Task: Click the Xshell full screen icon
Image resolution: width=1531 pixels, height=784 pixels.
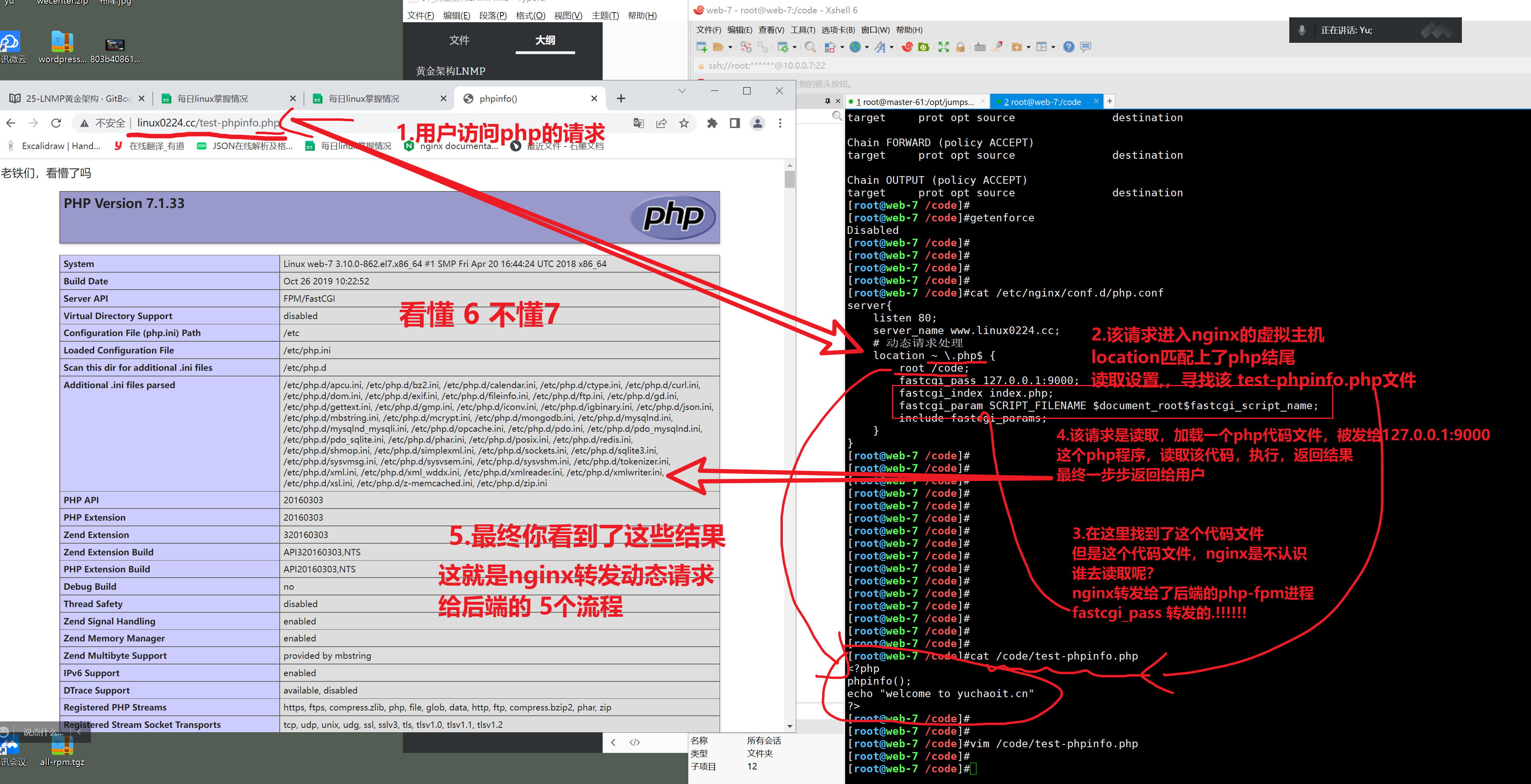Action: pyautogui.click(x=943, y=47)
